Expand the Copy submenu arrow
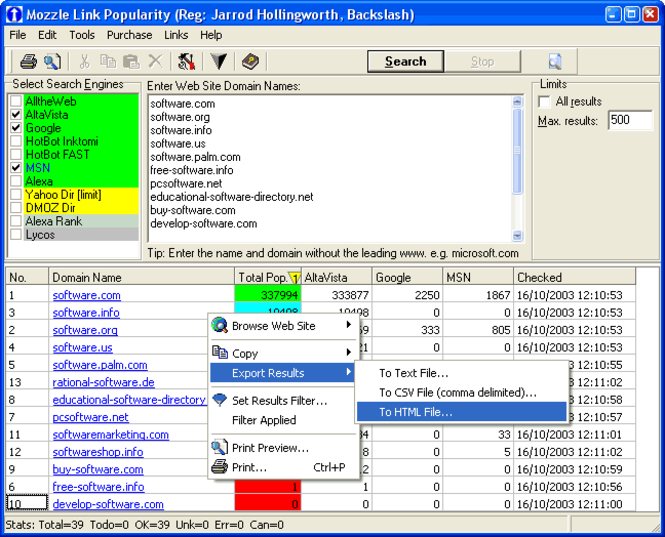The width and height of the screenshot is (665, 537). [x=349, y=352]
